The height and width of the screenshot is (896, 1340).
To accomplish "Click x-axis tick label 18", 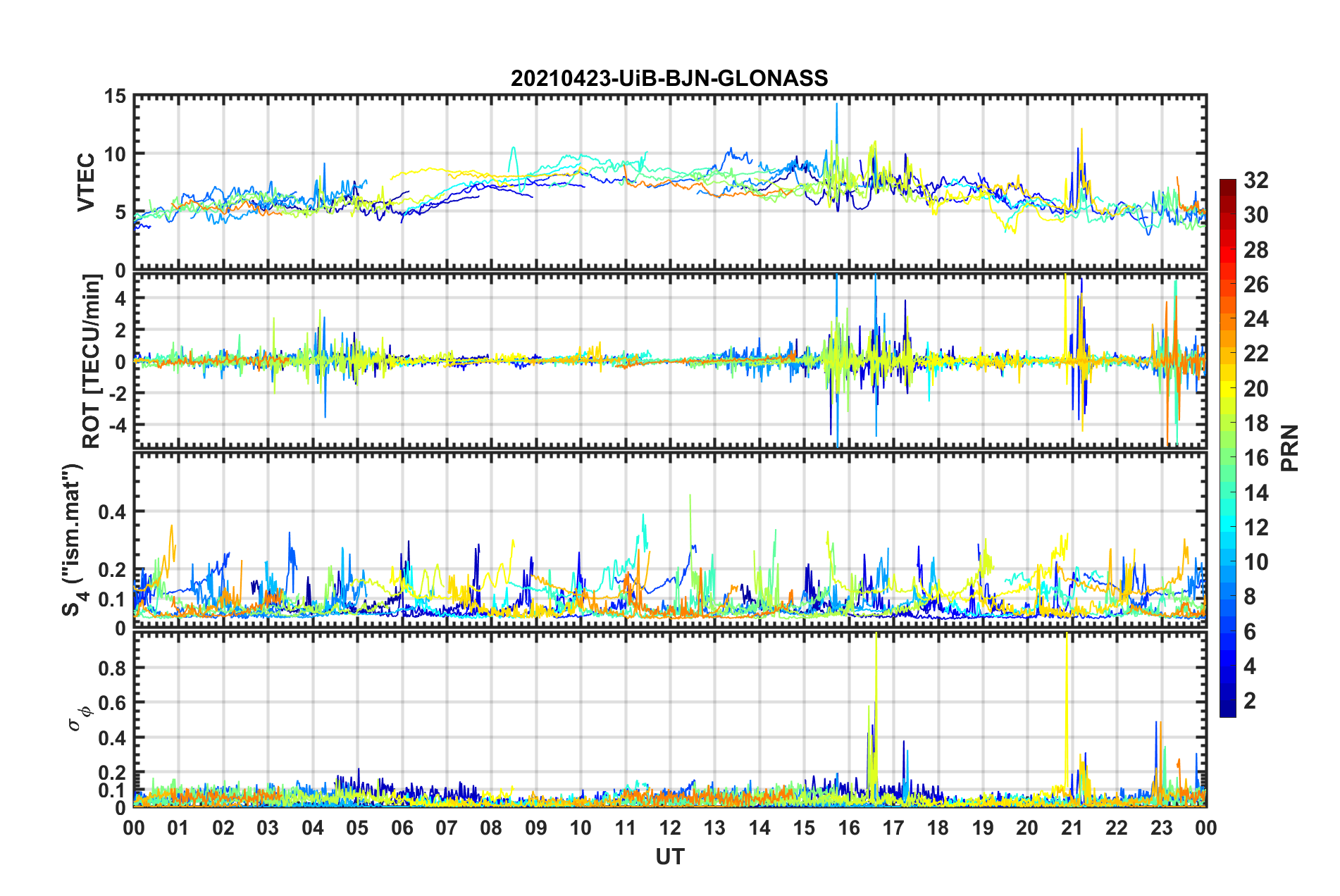I will click(x=938, y=828).
